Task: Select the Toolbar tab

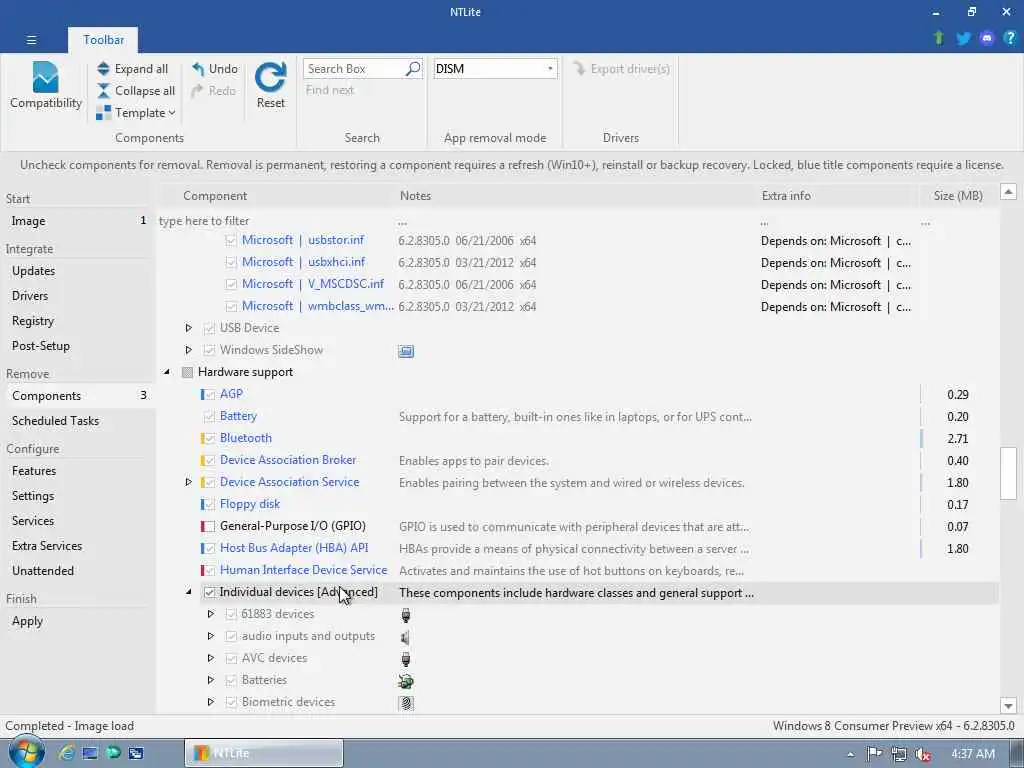Action: click(103, 40)
